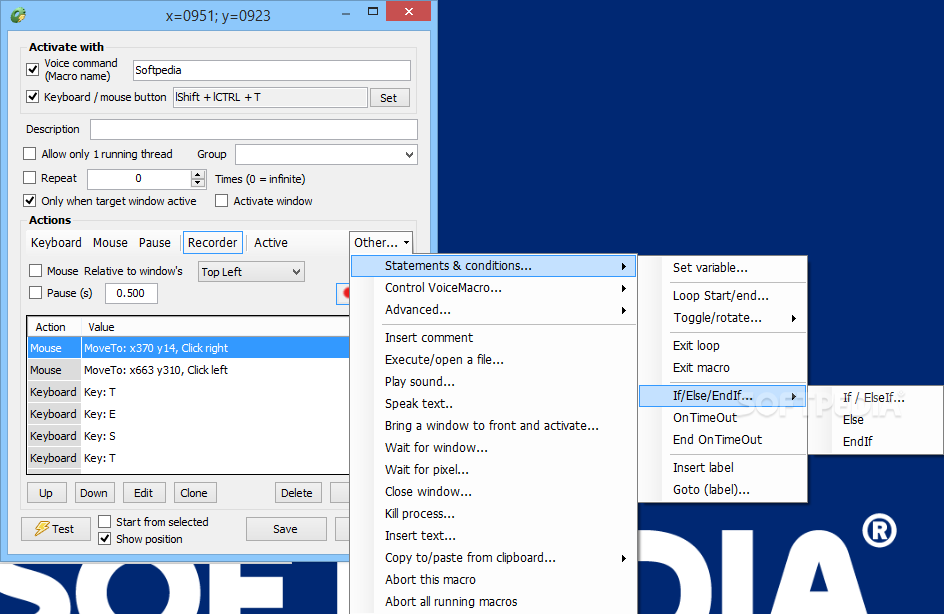Viewport: 944px width, 614px height.
Task: Click the Up button
Action: [x=46, y=493]
